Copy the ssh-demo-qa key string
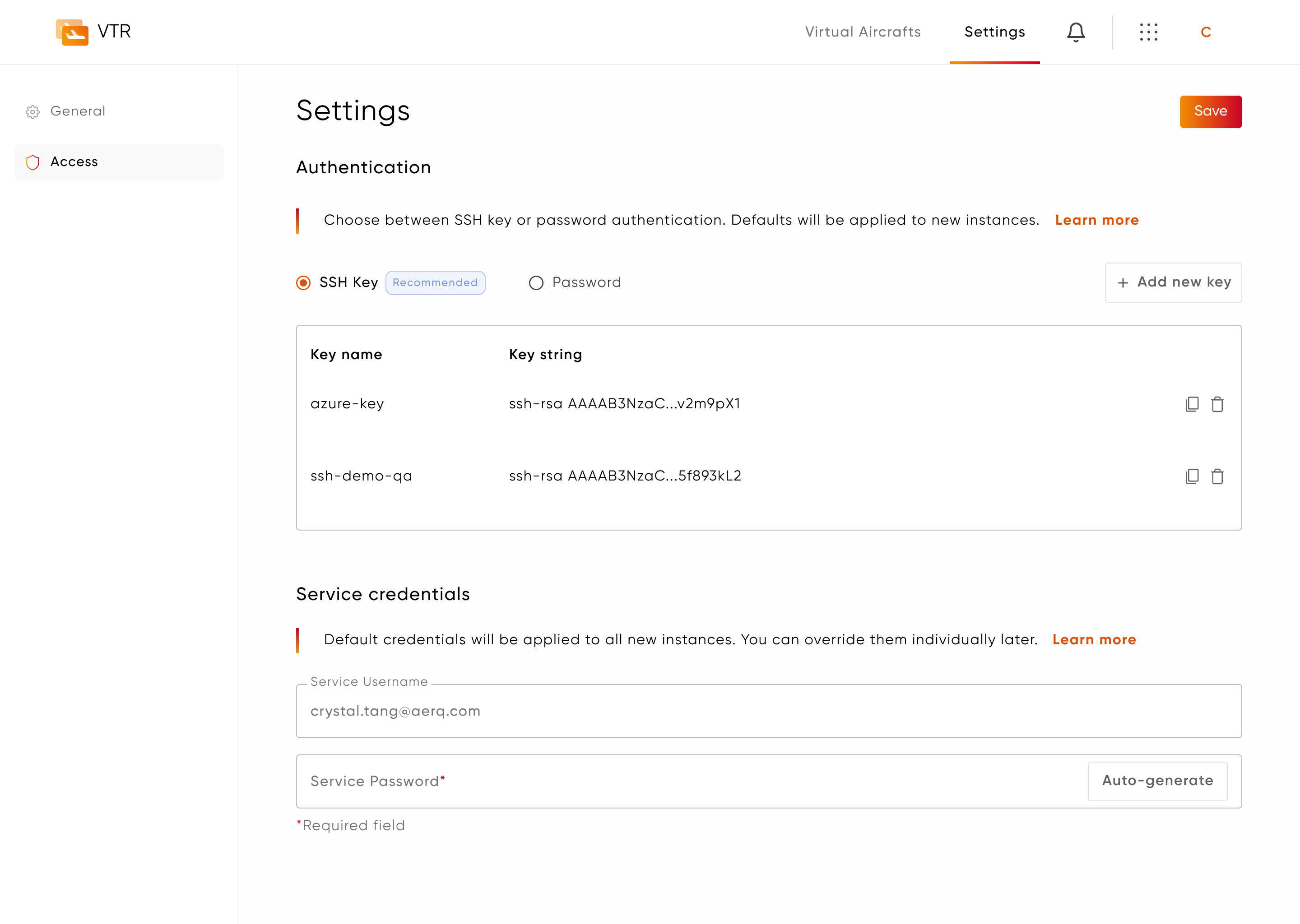This screenshot has width=1300, height=924. 1192,476
